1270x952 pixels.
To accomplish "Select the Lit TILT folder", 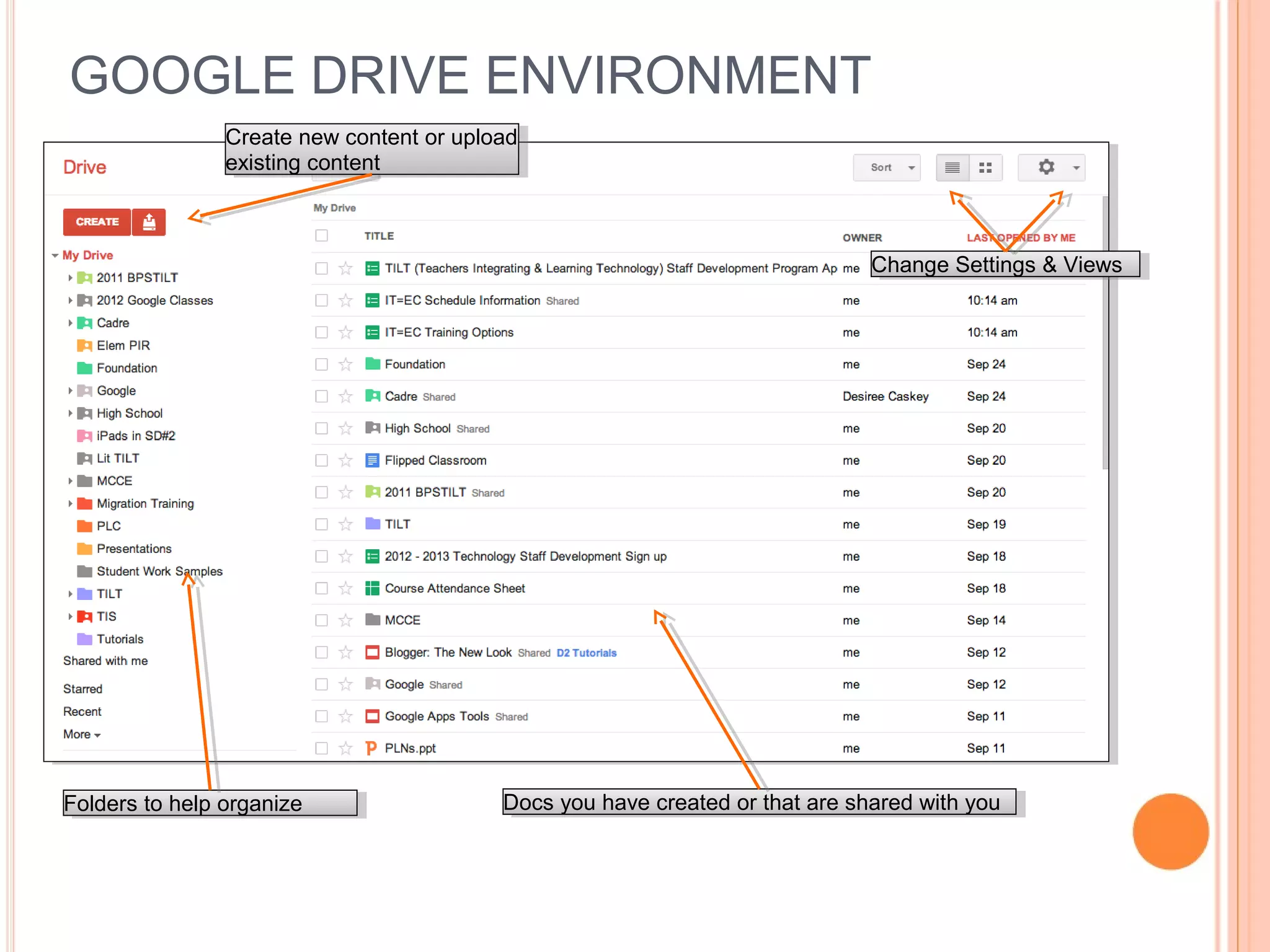I will [x=118, y=459].
